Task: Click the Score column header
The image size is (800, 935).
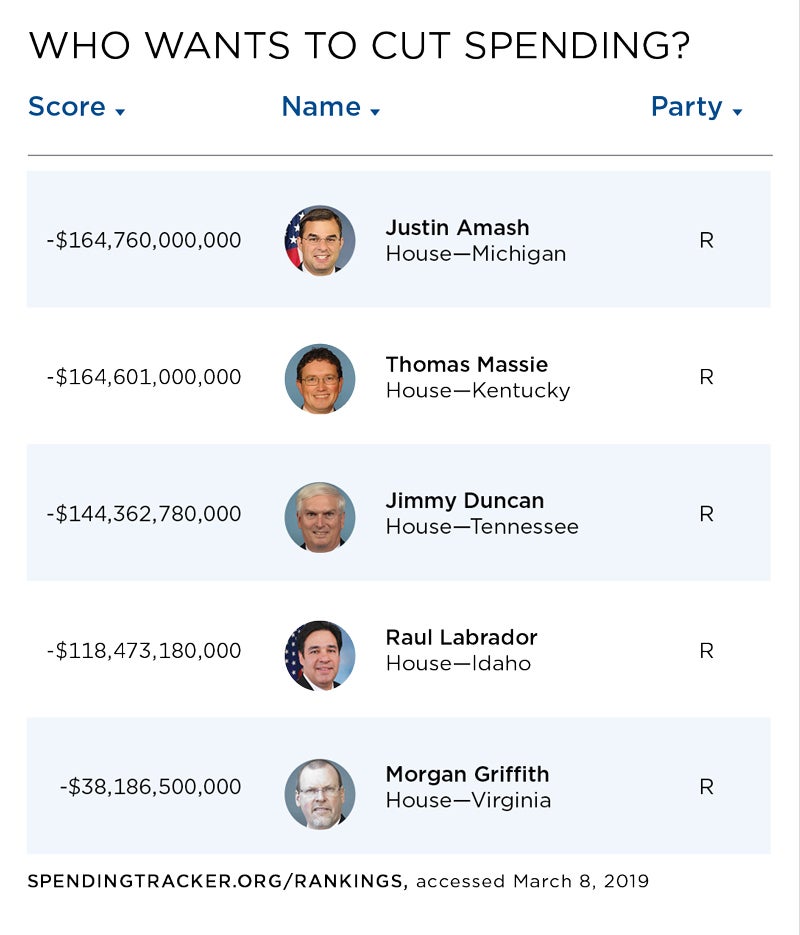Action: 66,107
